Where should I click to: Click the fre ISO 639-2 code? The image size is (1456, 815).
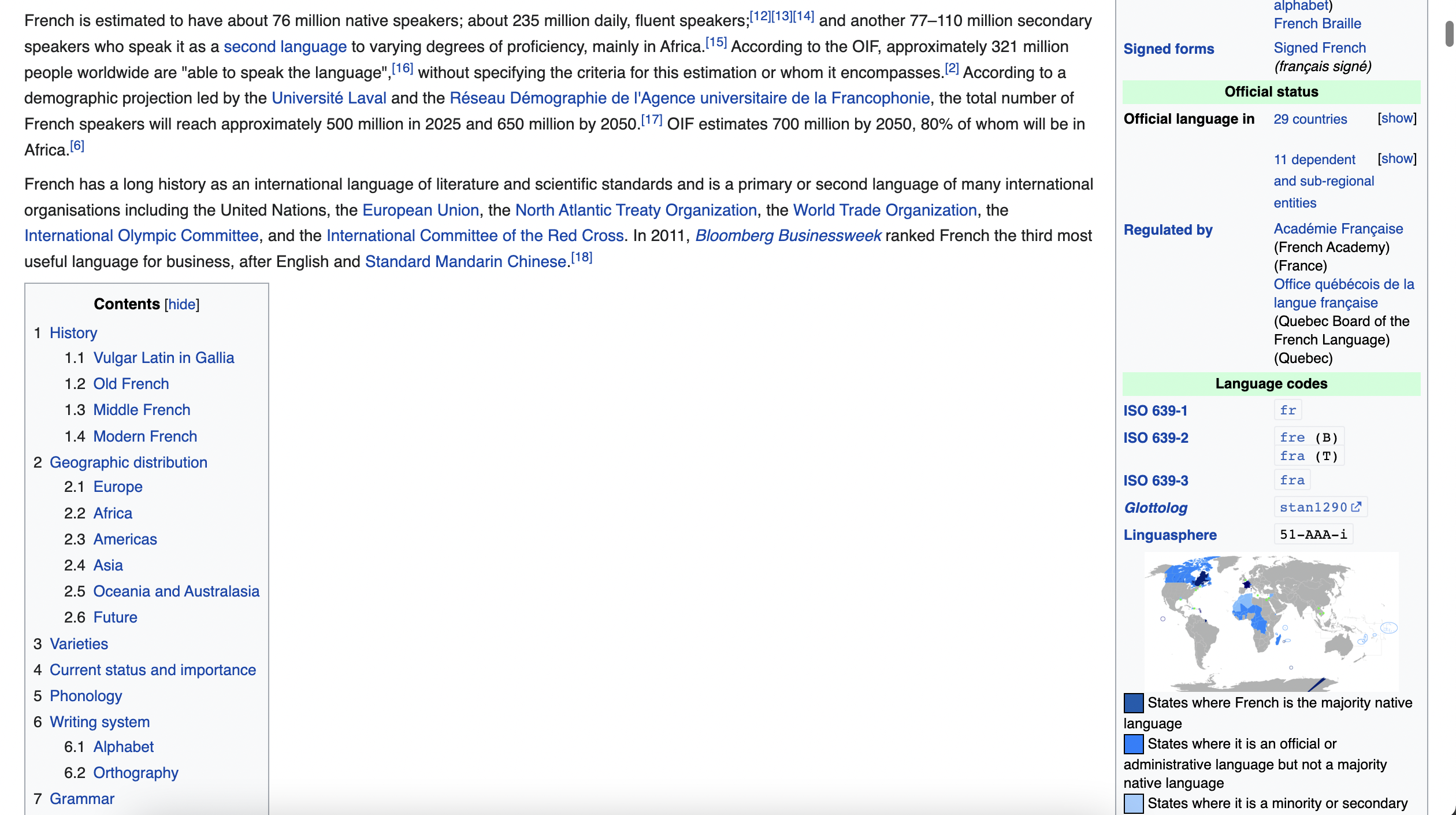click(x=1292, y=438)
